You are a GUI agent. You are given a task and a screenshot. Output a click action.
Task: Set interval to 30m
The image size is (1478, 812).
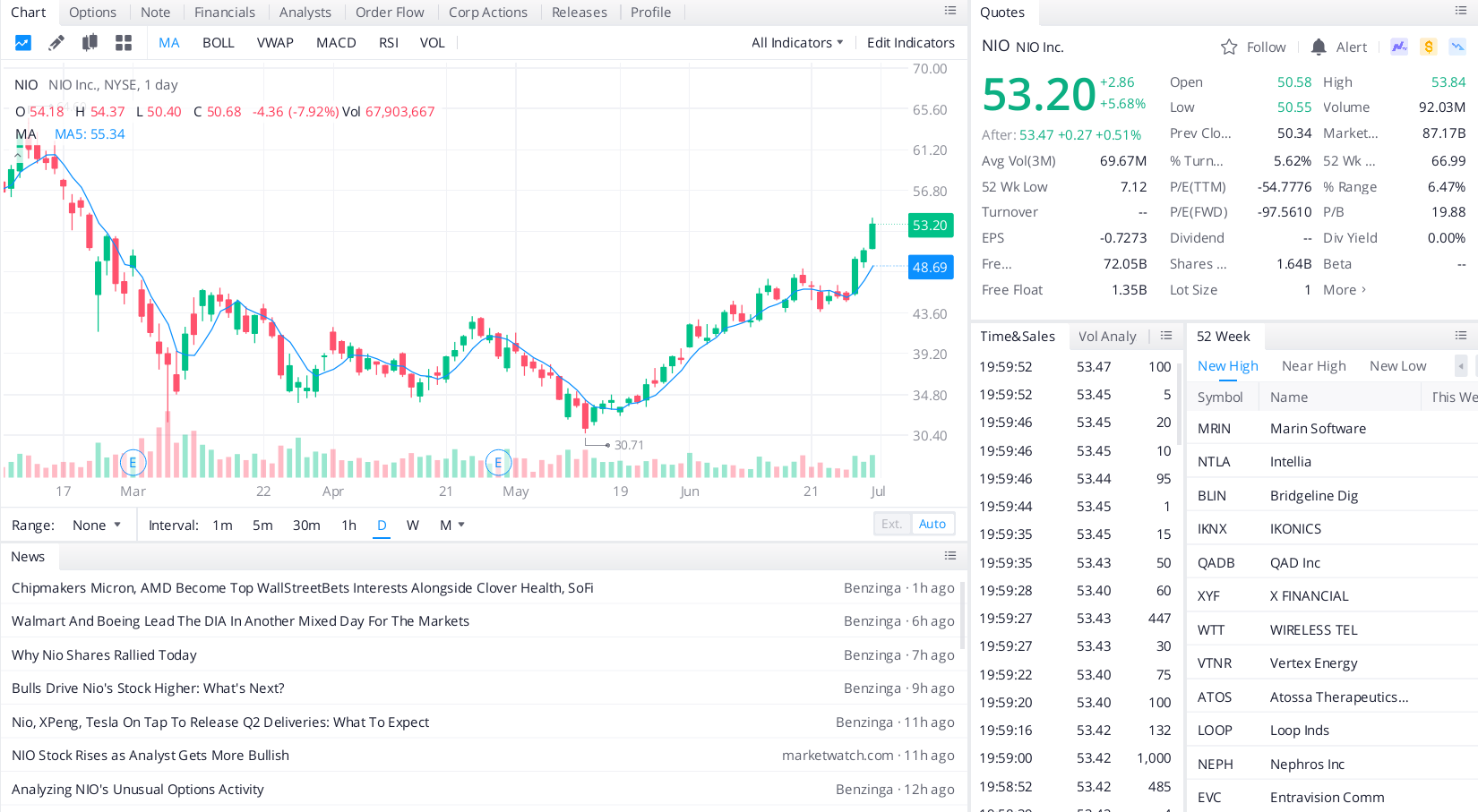pos(306,526)
